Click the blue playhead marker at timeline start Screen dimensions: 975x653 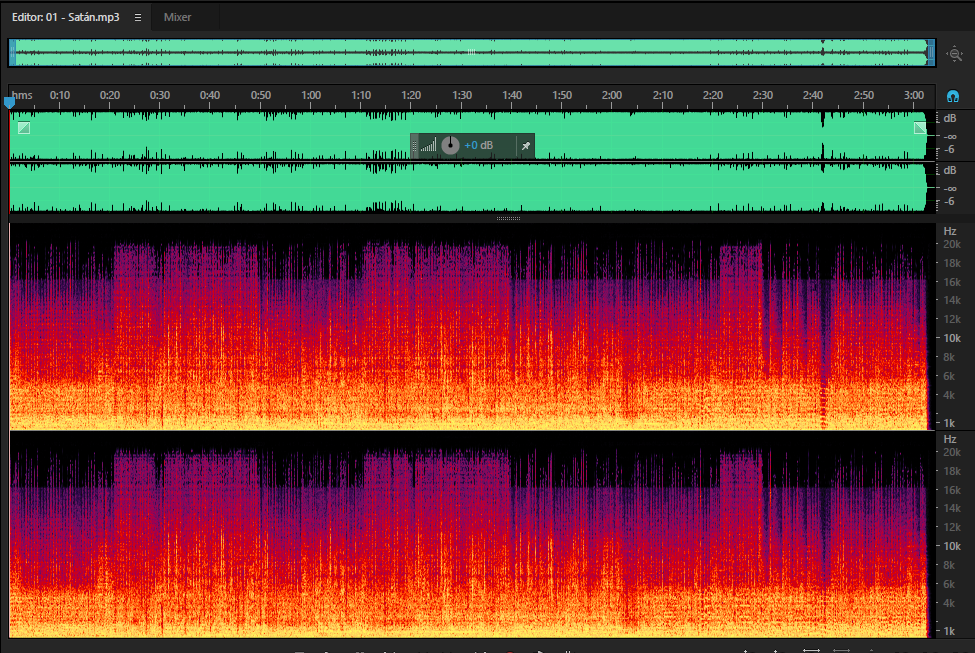pos(9,102)
